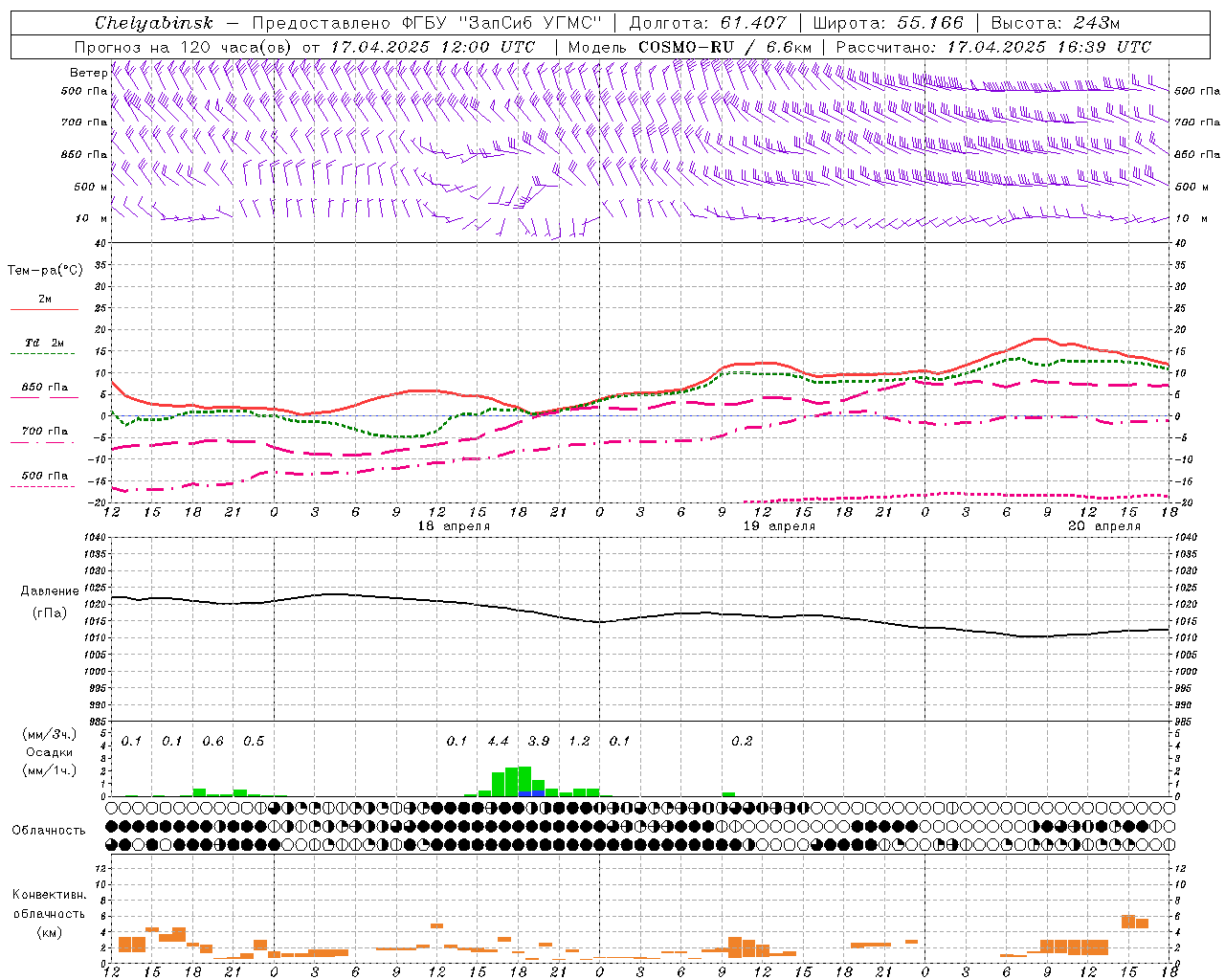Click the (мм/3ч.) precipitation unit label
The height and width of the screenshot is (980, 1225).
(50, 735)
